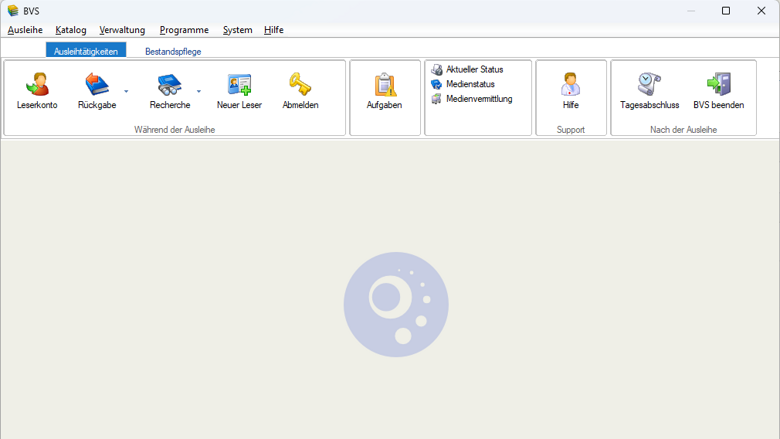
Task: Click the Aktueller Status icon
Action: point(436,70)
